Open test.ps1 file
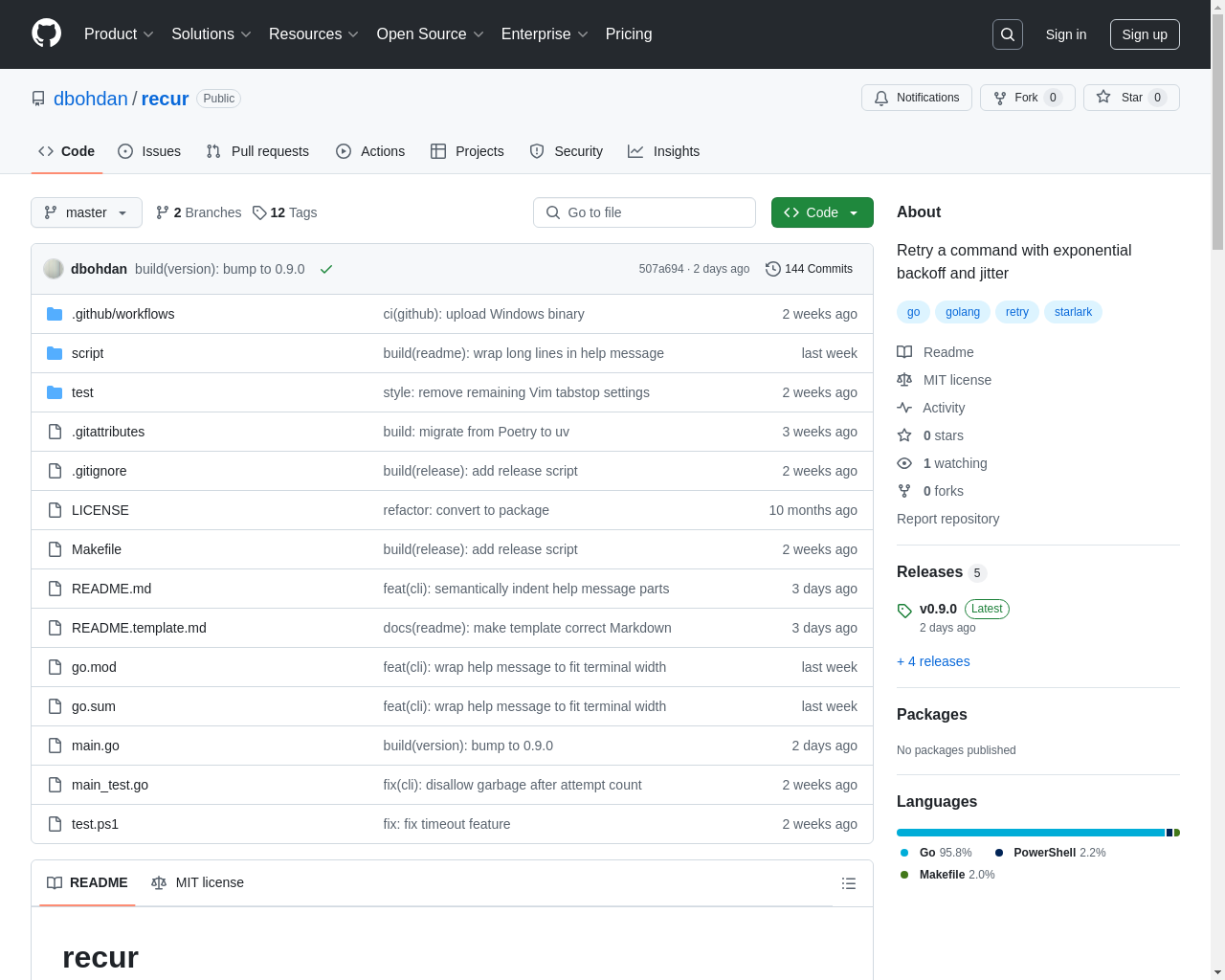 click(x=95, y=824)
